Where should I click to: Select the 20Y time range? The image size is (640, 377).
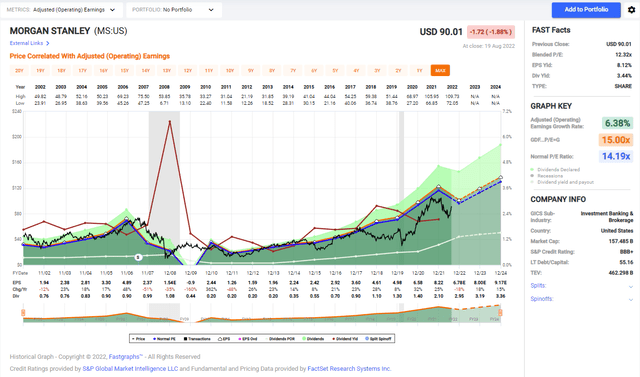coord(19,71)
